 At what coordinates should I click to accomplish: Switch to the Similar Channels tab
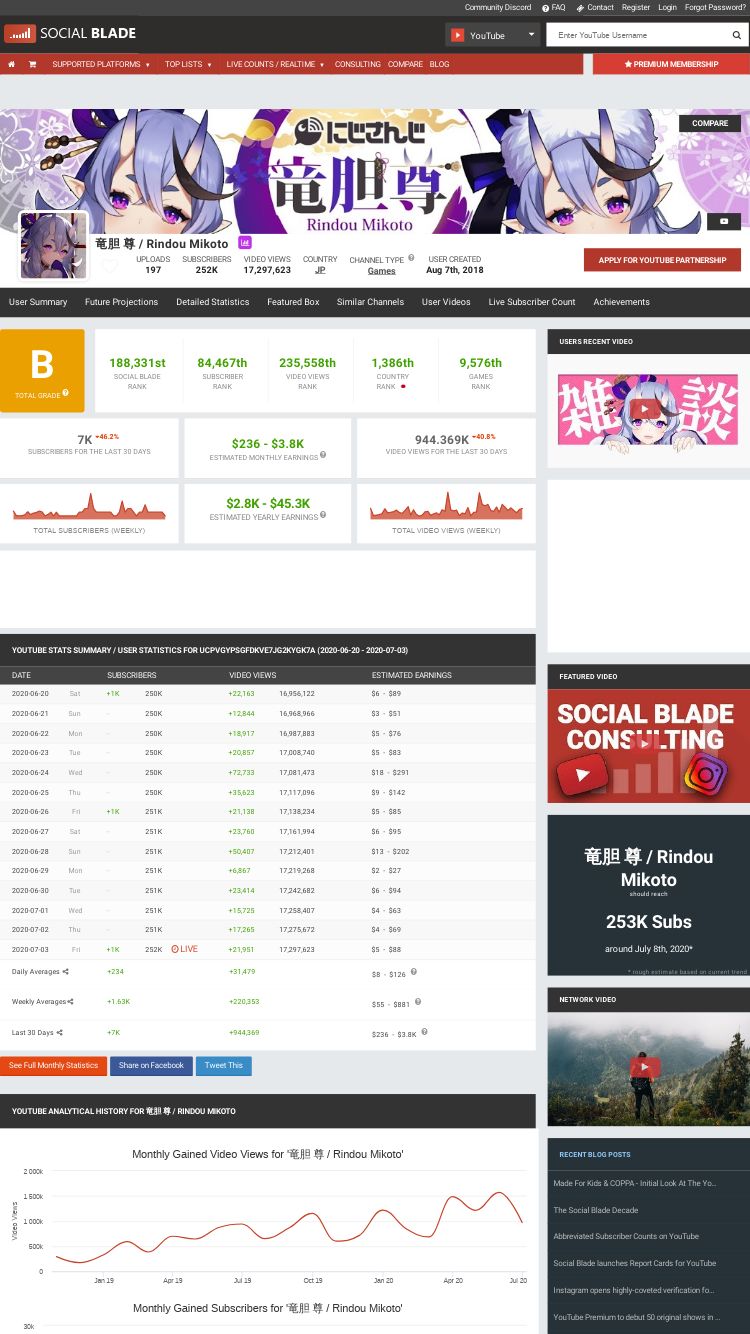pos(370,302)
